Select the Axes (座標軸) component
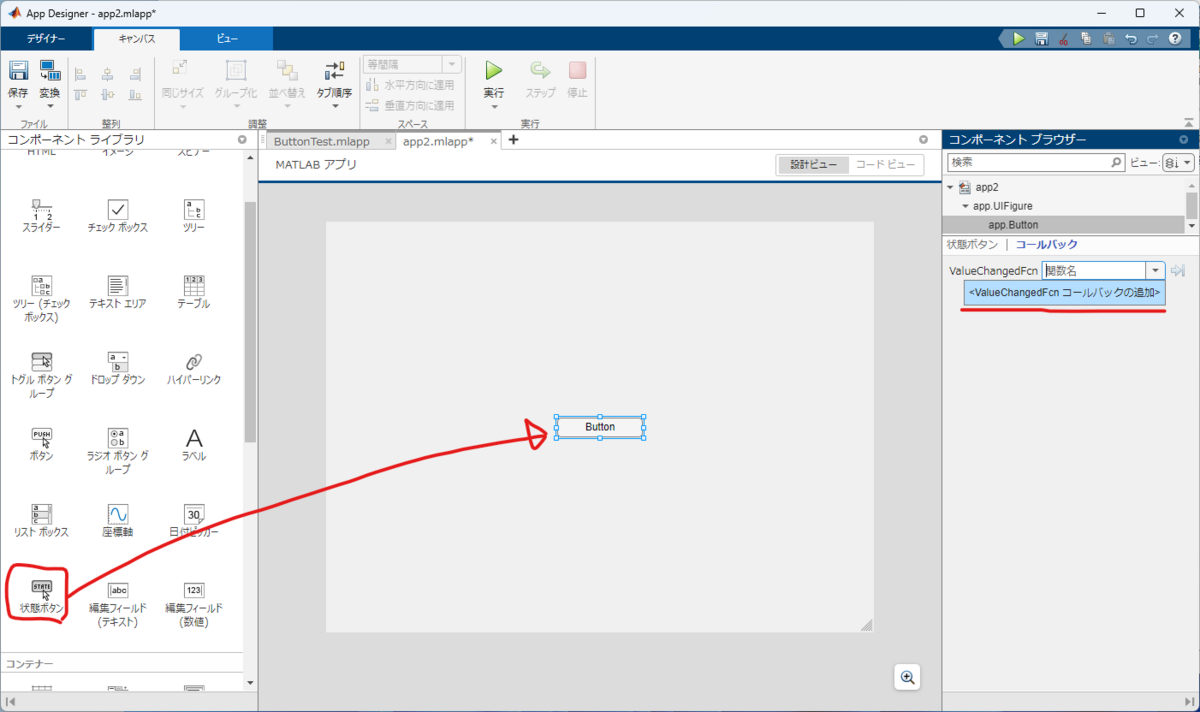The image size is (1200, 712). pos(118,520)
